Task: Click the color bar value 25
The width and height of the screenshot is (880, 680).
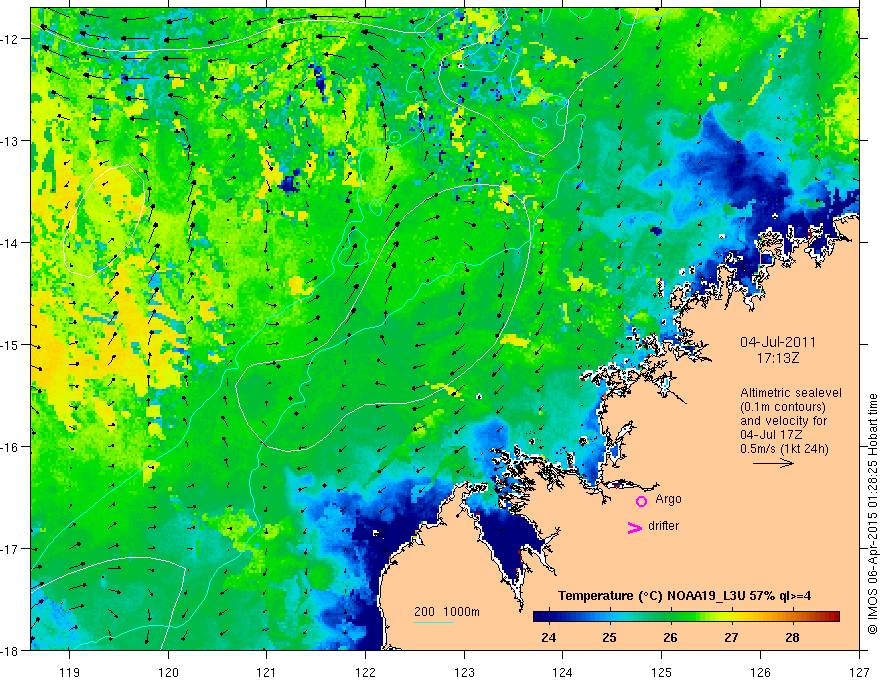Action: pyautogui.click(x=609, y=638)
